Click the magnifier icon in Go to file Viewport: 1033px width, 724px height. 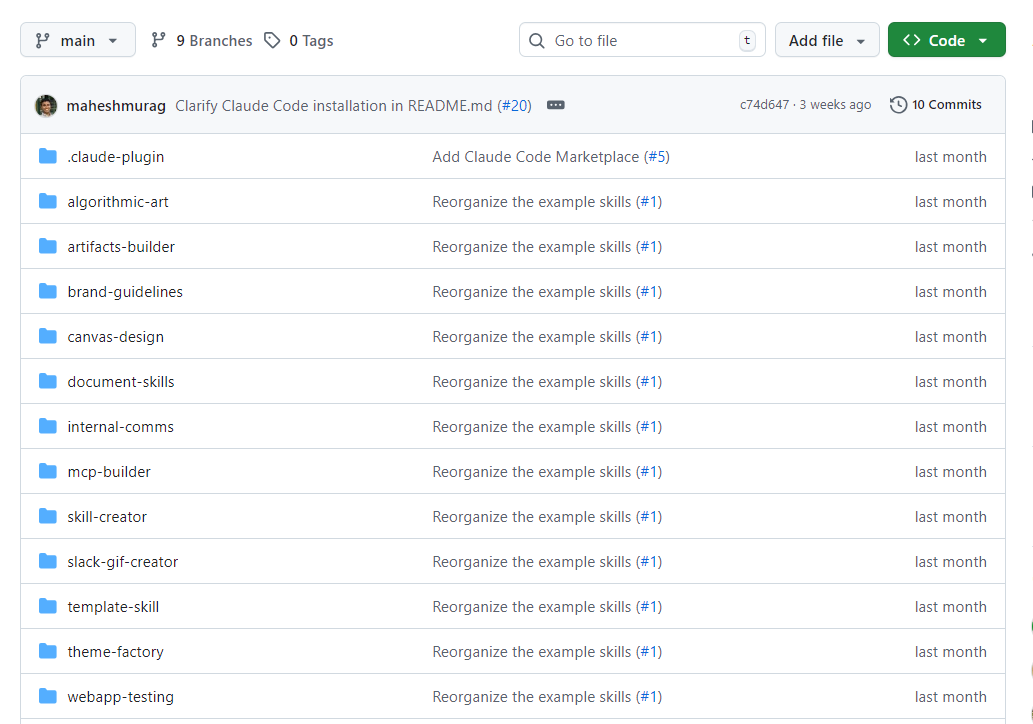point(537,41)
